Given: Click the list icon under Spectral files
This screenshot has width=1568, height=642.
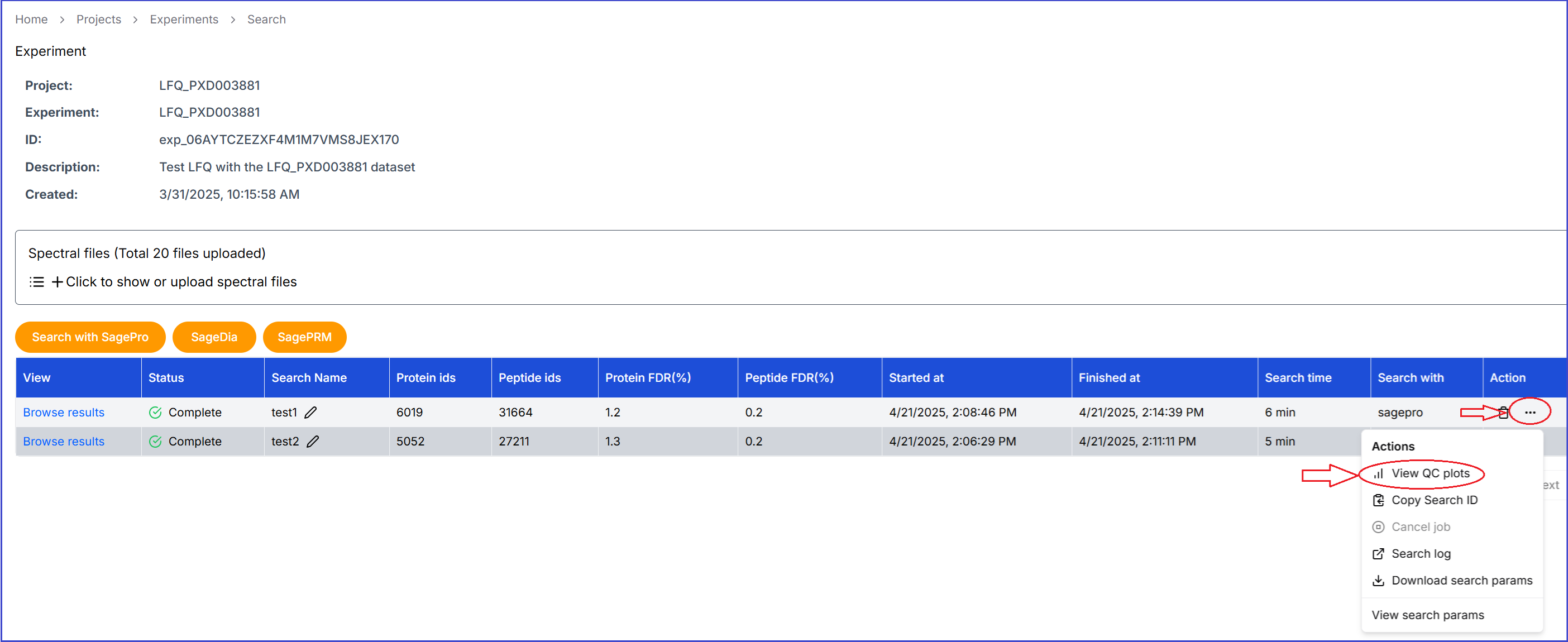Looking at the screenshot, I should (36, 282).
